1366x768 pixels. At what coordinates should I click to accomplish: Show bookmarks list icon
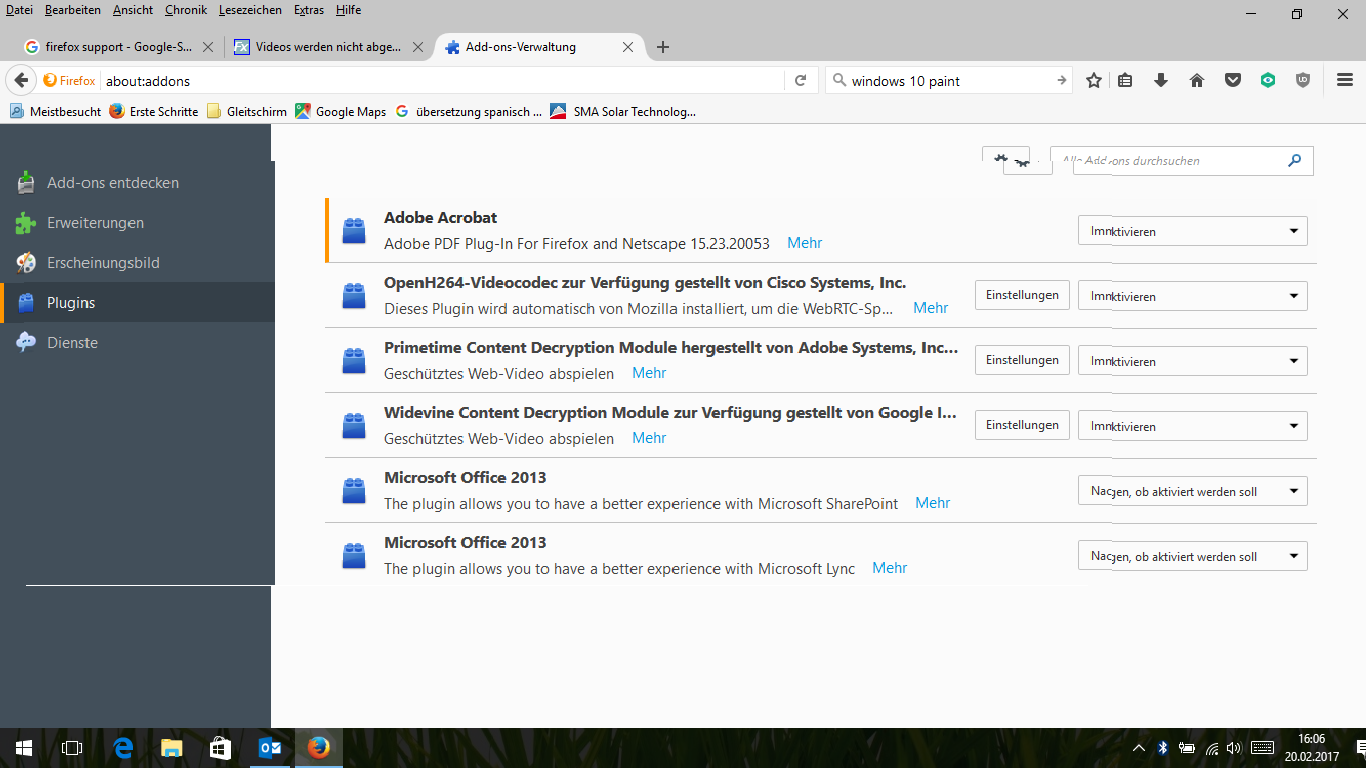(1126, 81)
